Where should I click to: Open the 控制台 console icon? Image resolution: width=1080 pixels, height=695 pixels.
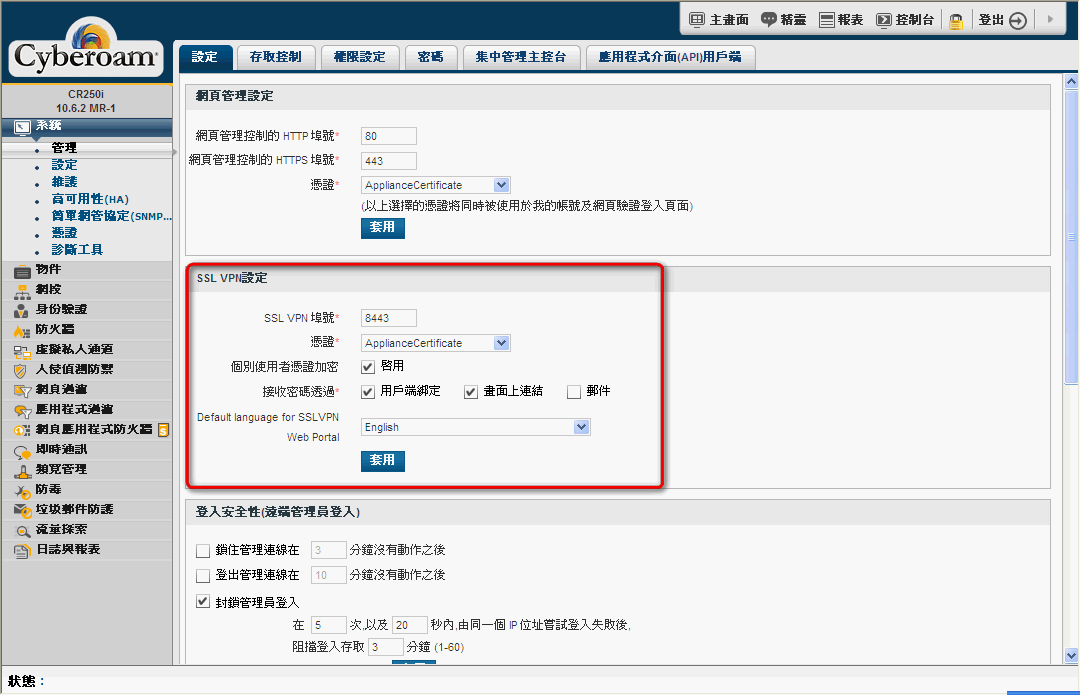pos(884,19)
